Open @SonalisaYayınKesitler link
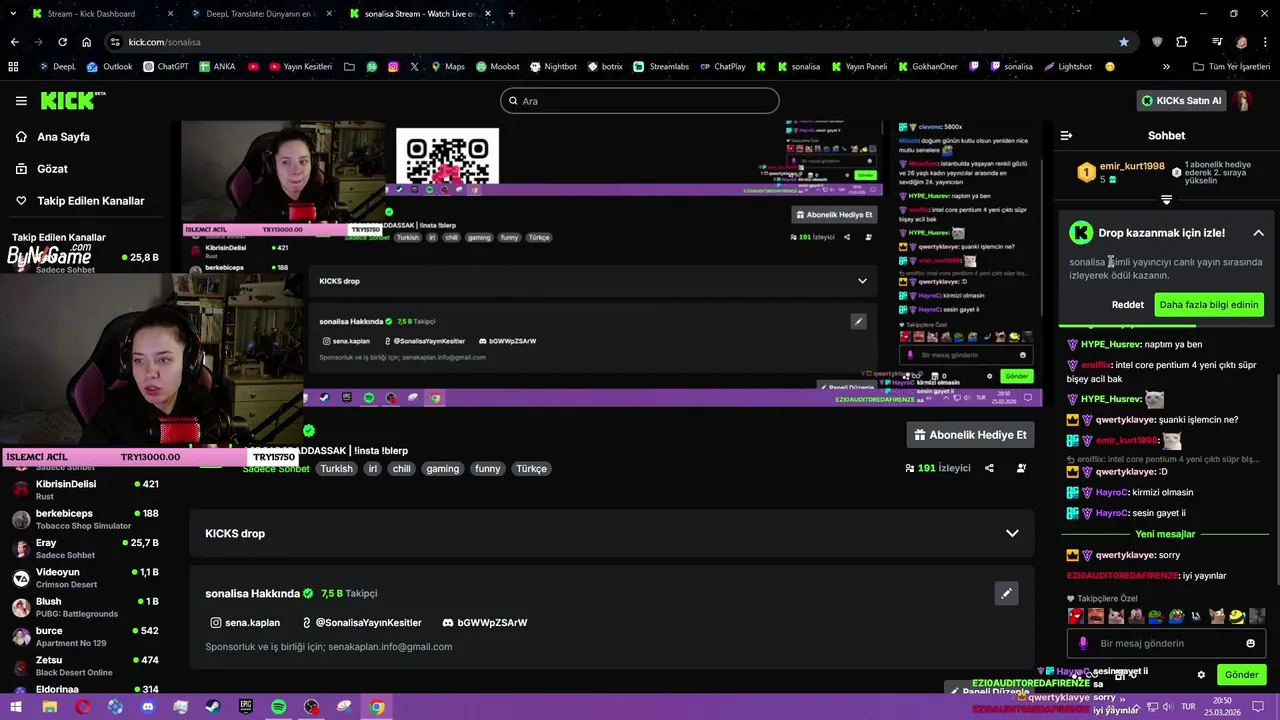Viewport: 1280px width, 720px height. pyautogui.click(x=360, y=622)
